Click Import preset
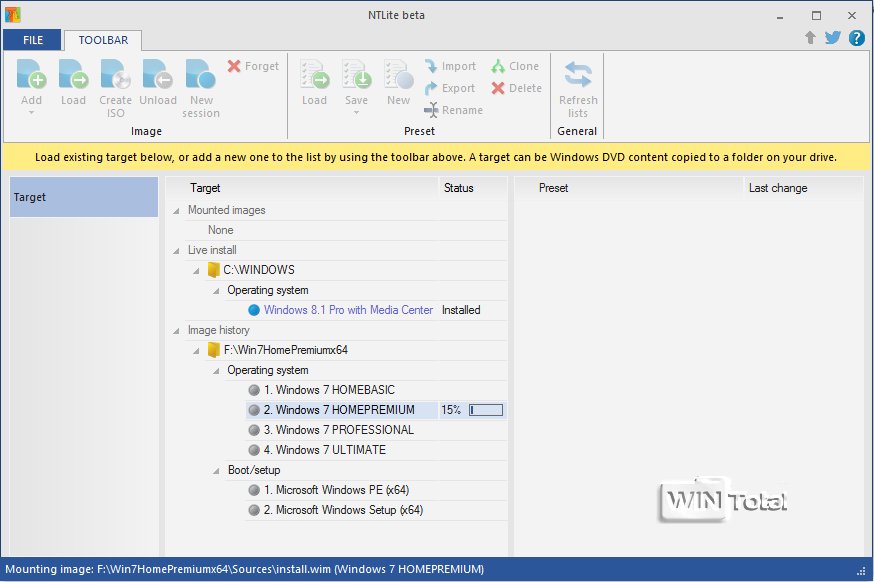This screenshot has width=874, height=582. (x=450, y=66)
